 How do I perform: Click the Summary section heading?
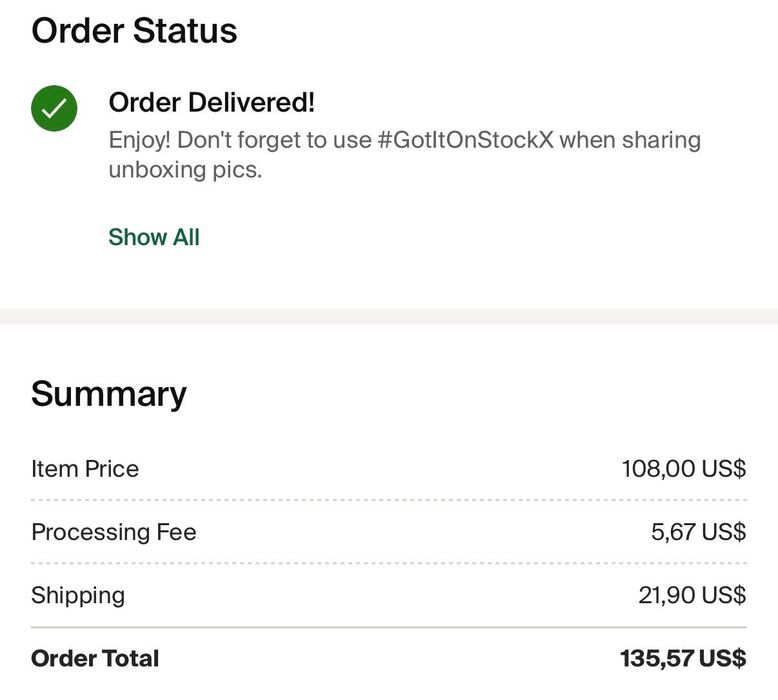tap(109, 393)
